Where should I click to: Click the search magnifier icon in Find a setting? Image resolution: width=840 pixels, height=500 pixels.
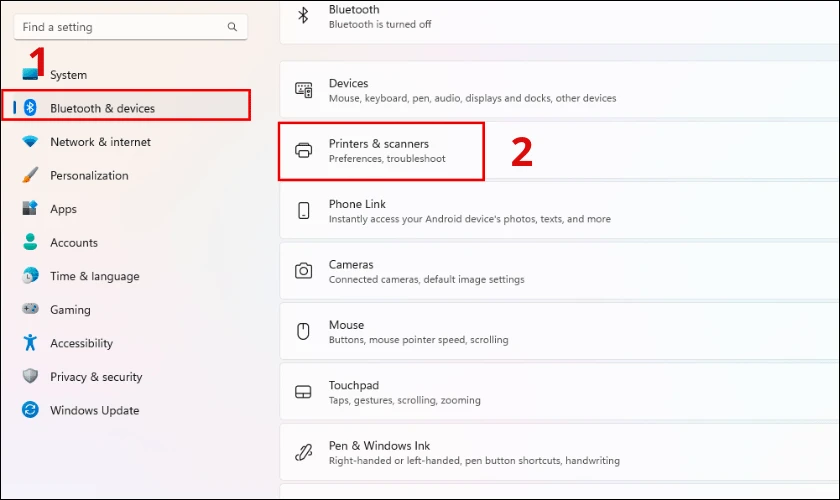point(232,27)
